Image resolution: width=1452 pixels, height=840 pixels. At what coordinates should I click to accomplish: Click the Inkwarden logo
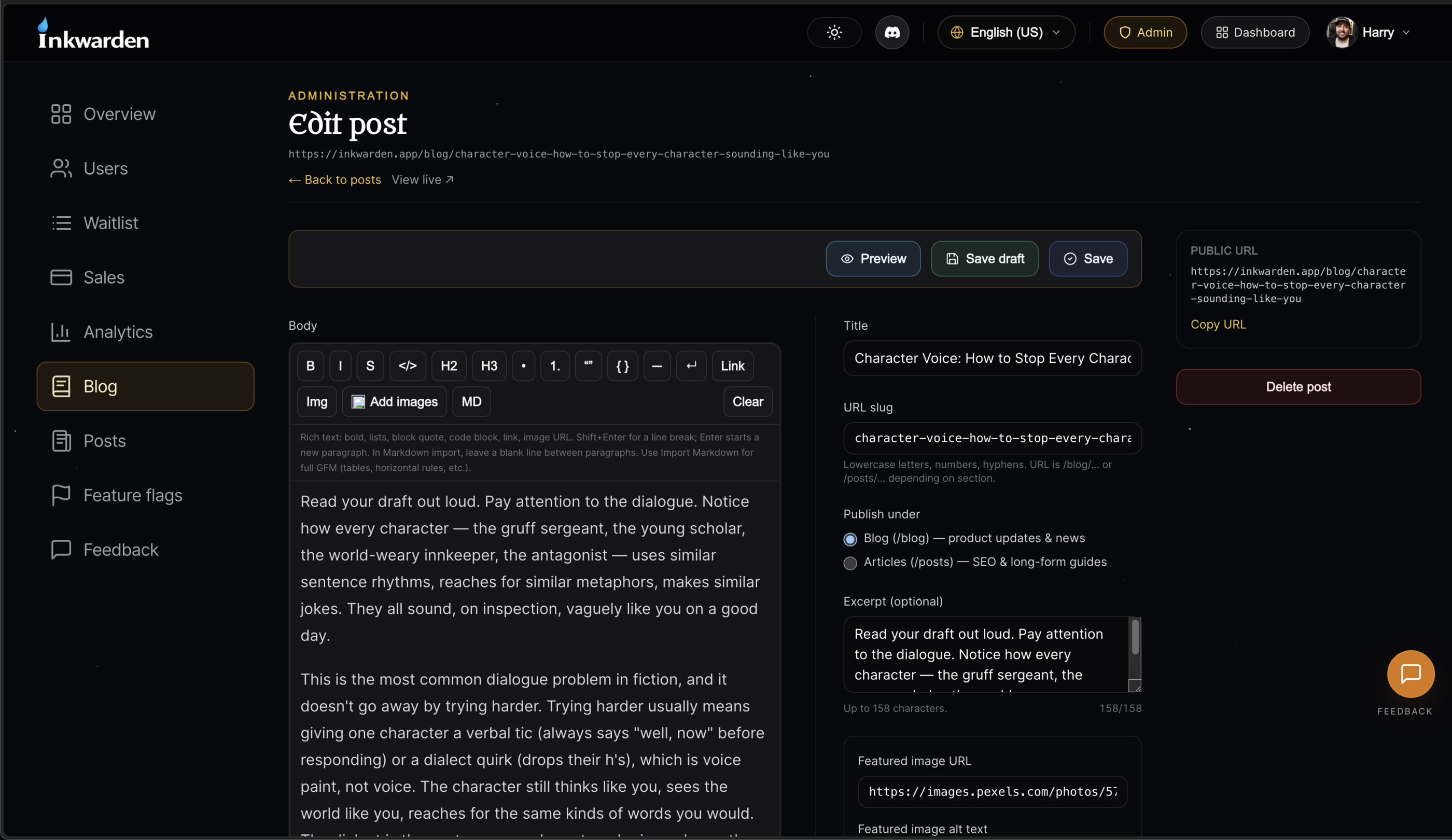(93, 33)
